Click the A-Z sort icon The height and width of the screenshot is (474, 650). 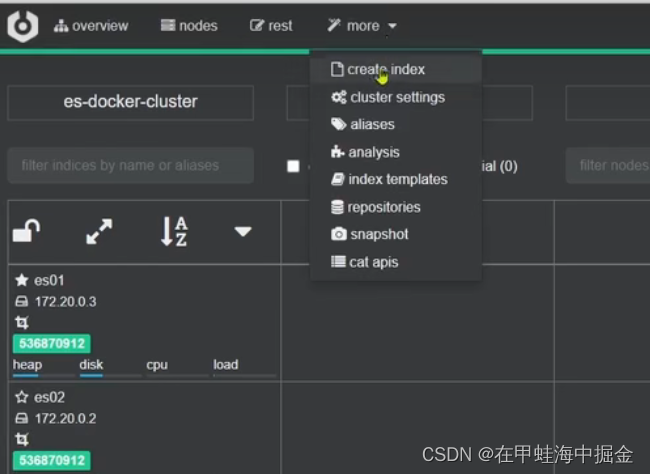click(174, 231)
